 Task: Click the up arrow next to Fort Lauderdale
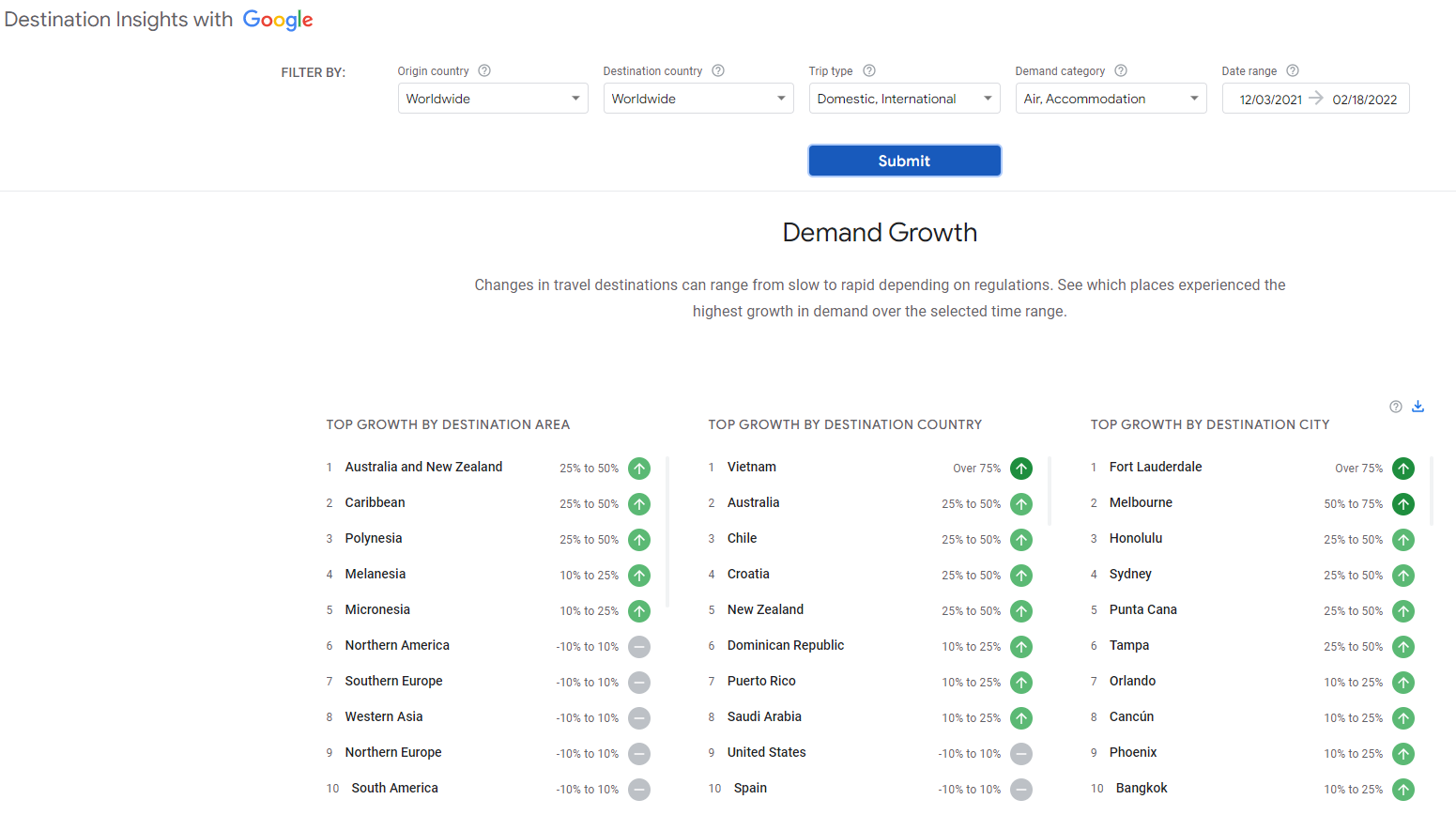(x=1403, y=468)
